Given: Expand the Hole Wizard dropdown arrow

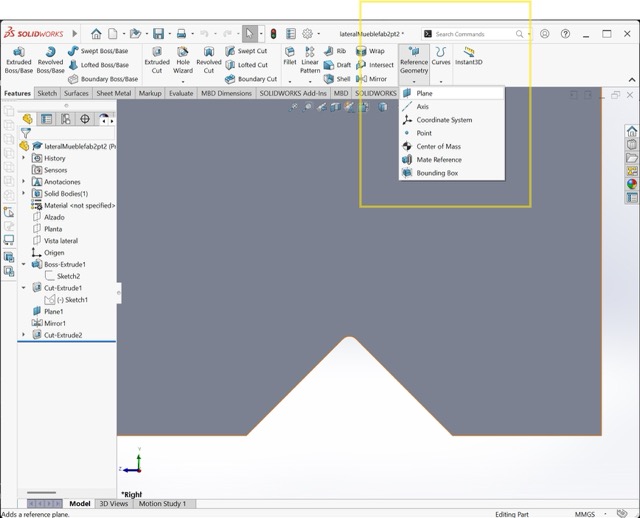Looking at the screenshot, I should 183,82.
